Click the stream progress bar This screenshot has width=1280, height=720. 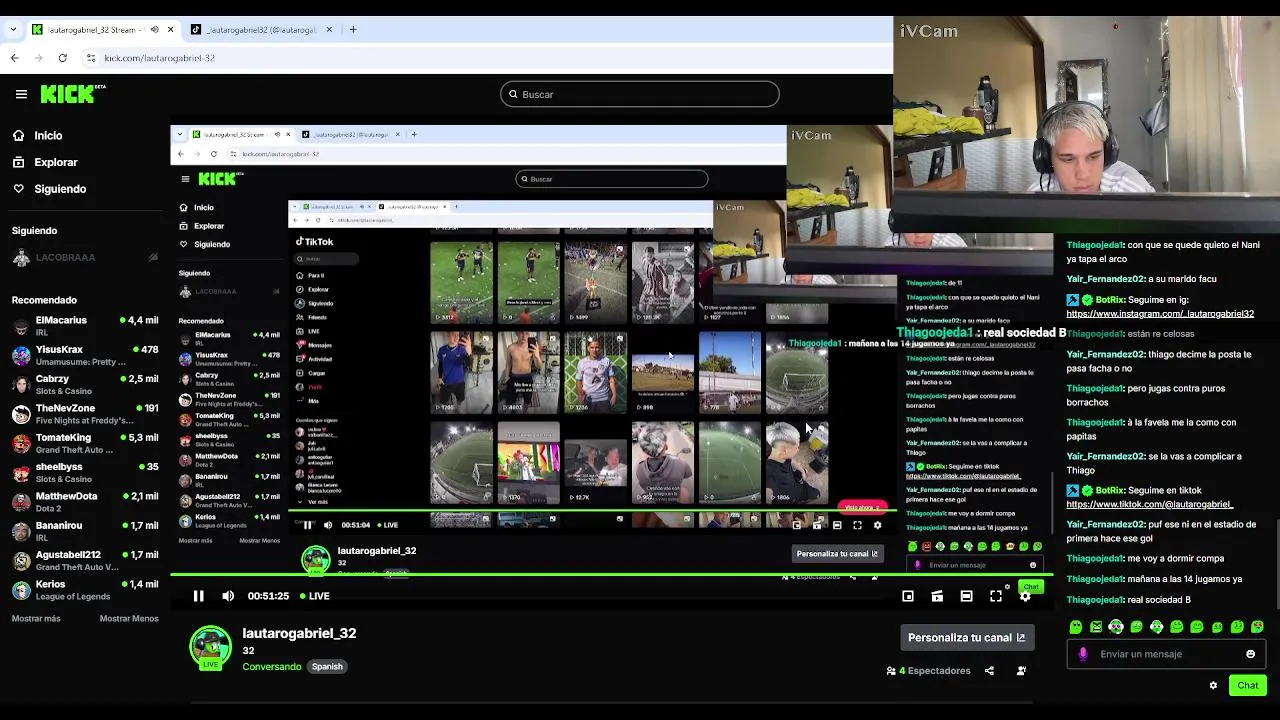tap(610, 575)
